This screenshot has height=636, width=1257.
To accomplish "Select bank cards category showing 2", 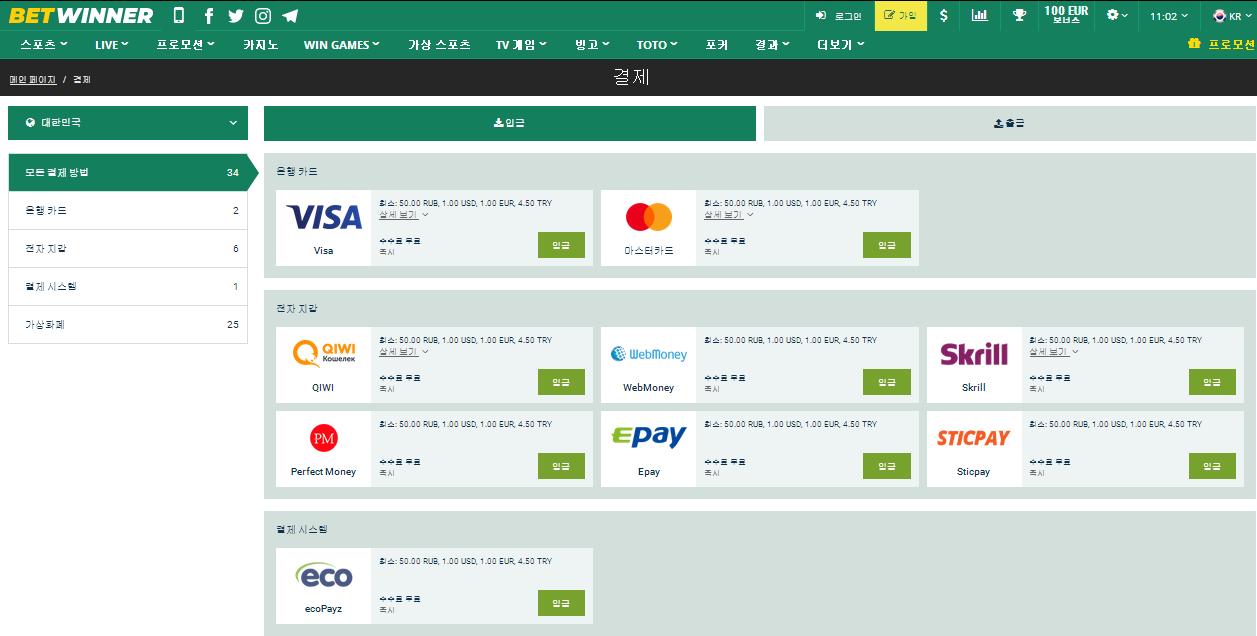I will [128, 211].
